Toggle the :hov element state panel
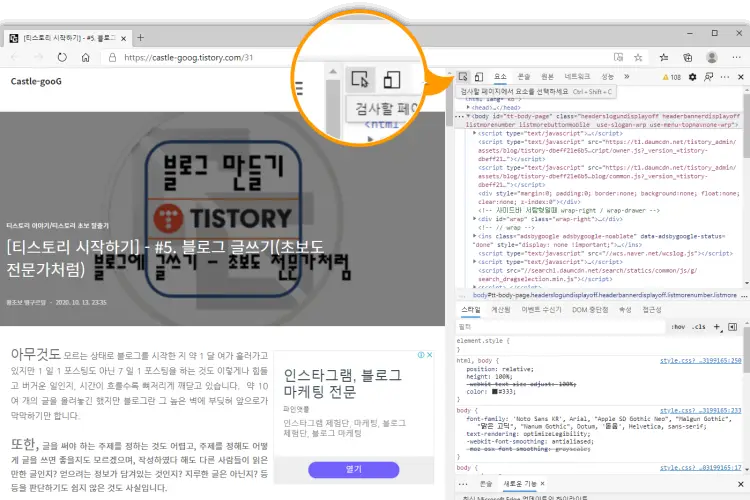This screenshot has width=750, height=500. pyautogui.click(x=678, y=327)
